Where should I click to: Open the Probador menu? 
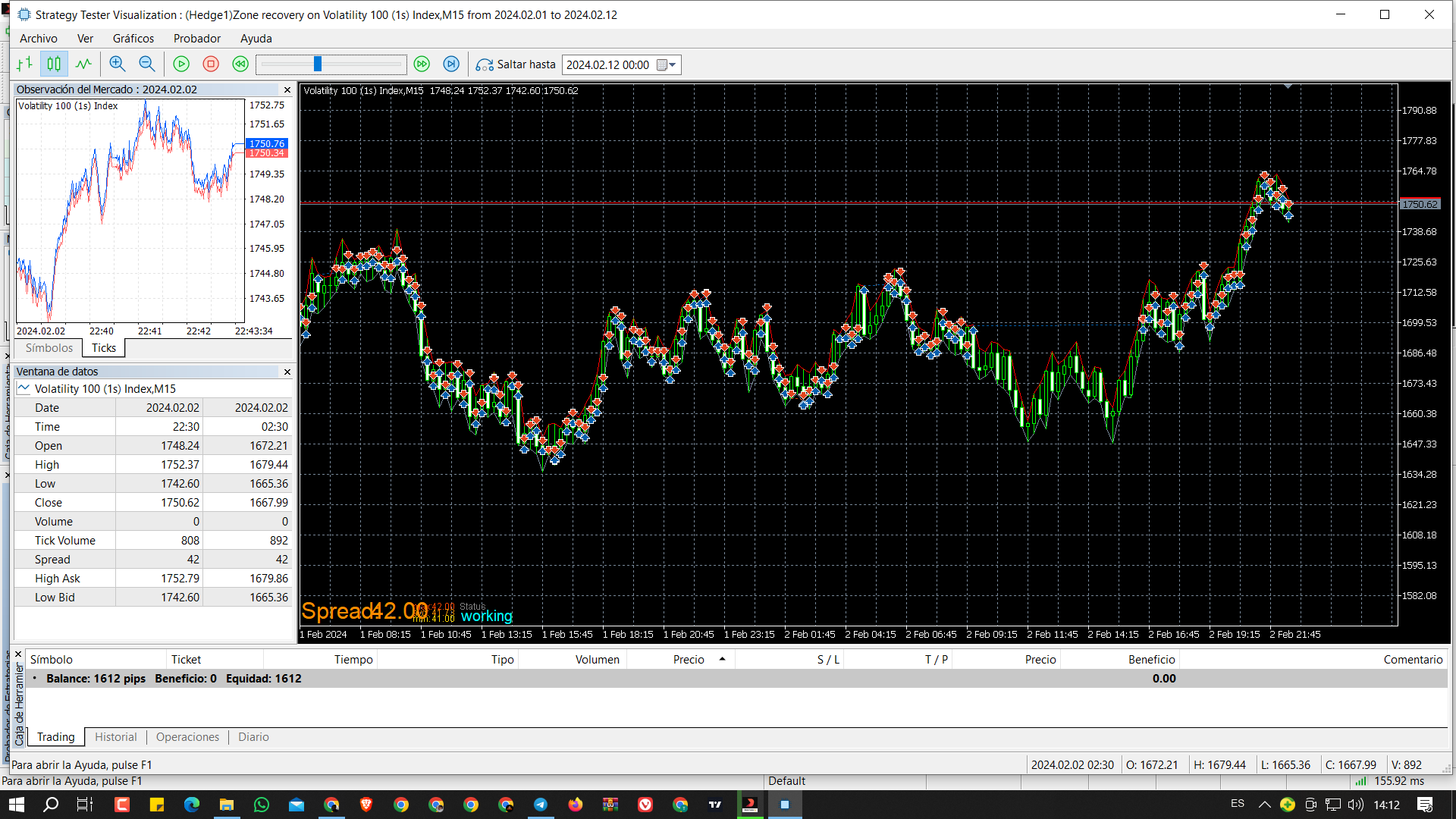click(x=197, y=39)
